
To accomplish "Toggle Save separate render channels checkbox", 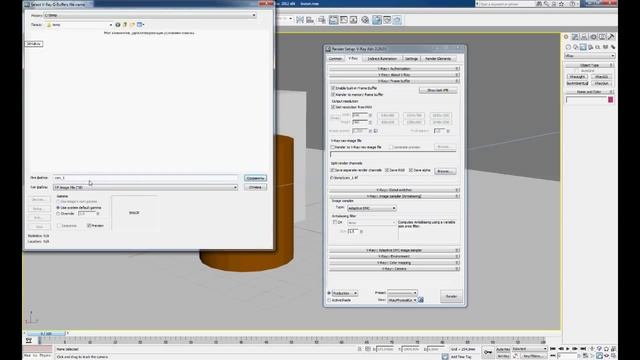I will (x=333, y=170).
